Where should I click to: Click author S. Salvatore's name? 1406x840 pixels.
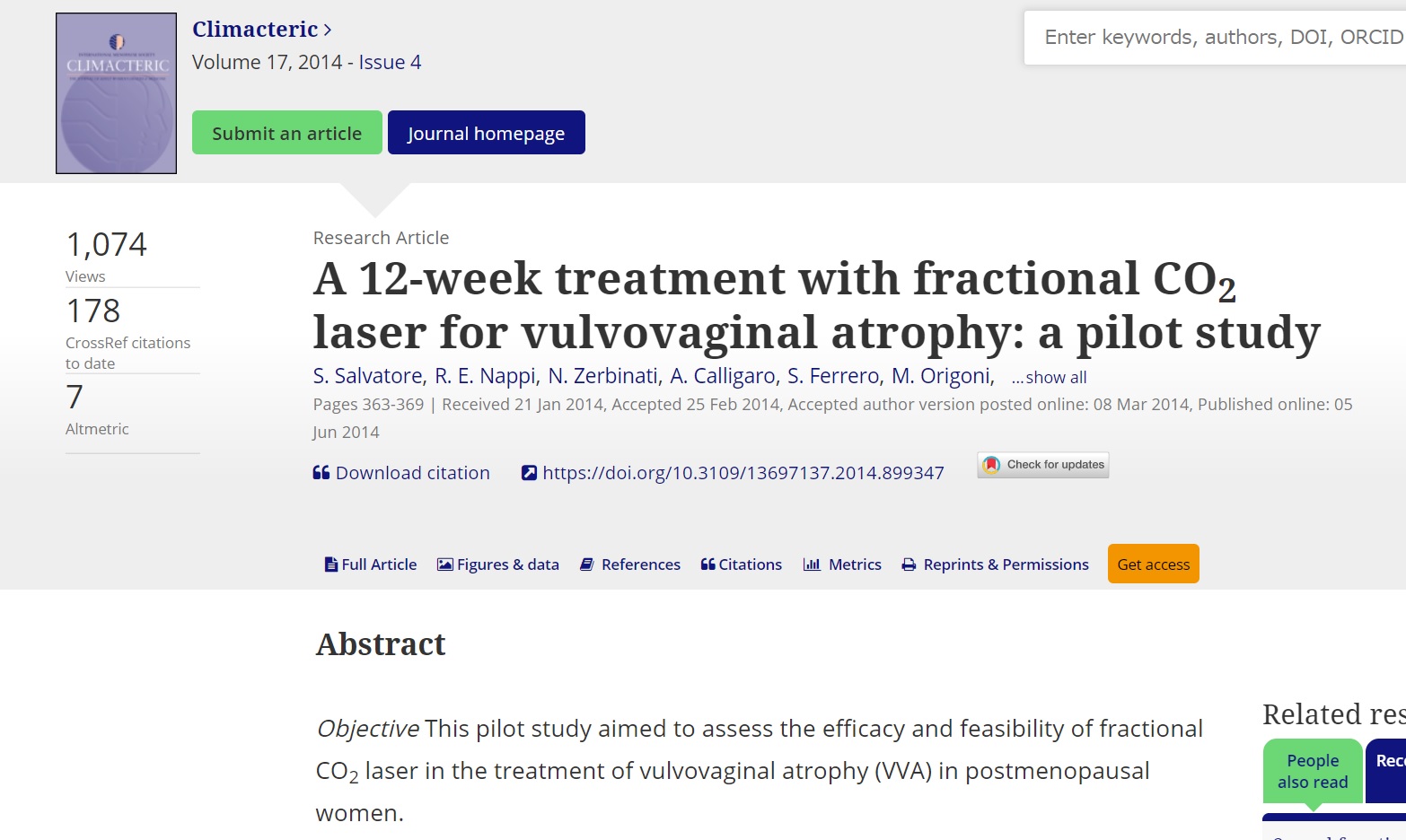[x=368, y=376]
